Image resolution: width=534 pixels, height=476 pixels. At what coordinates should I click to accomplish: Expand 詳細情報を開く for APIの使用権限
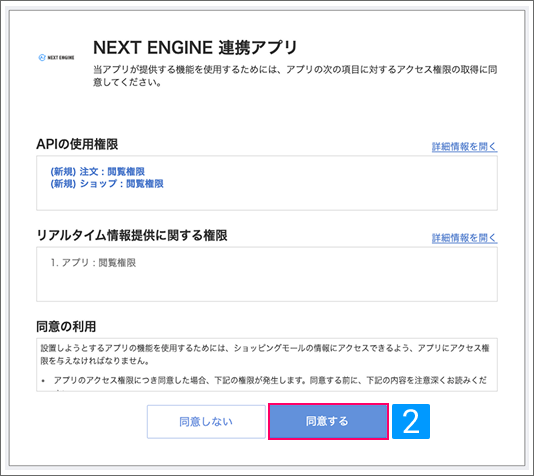coord(464,147)
